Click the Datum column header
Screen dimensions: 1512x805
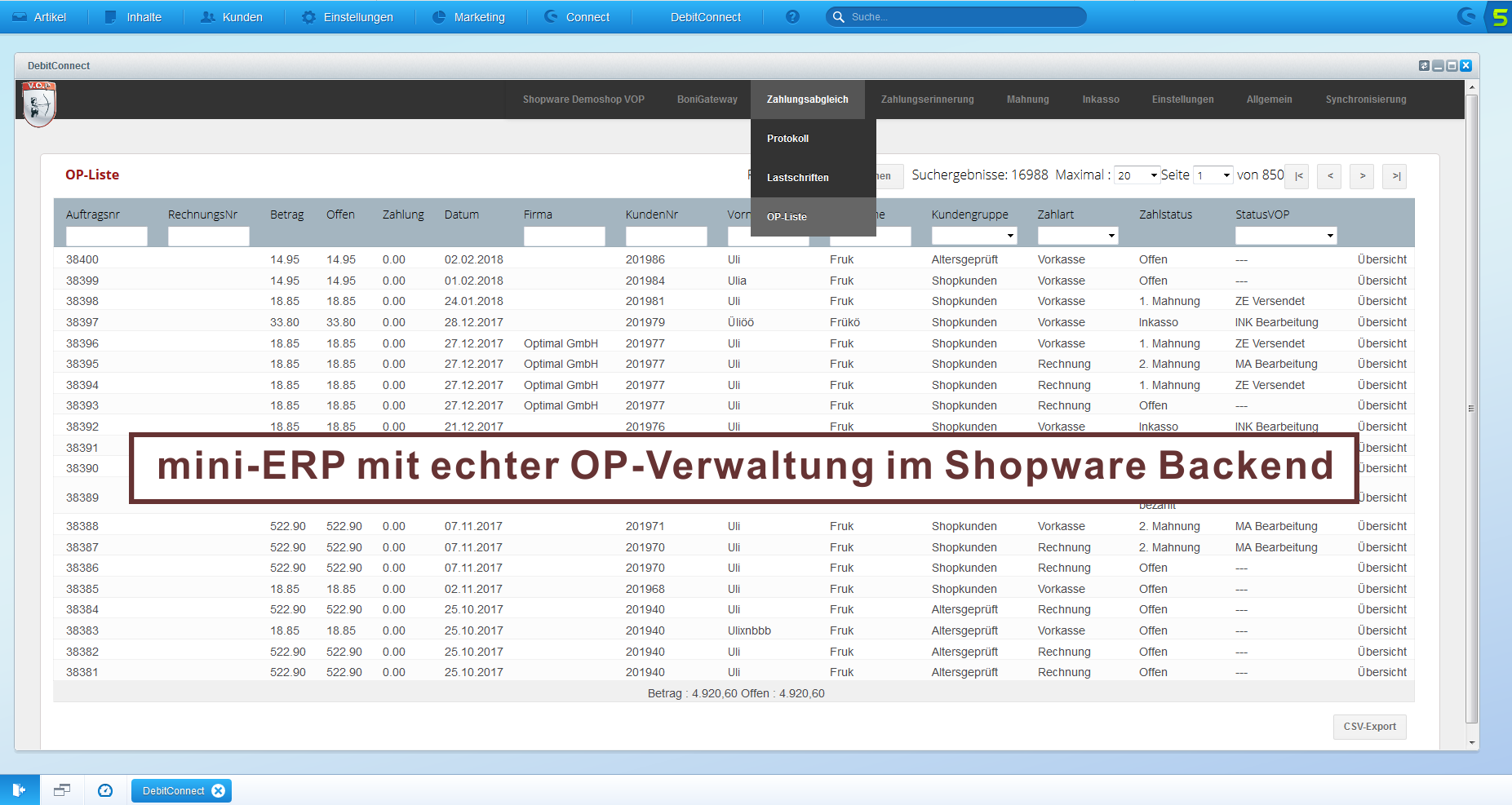[x=462, y=215]
